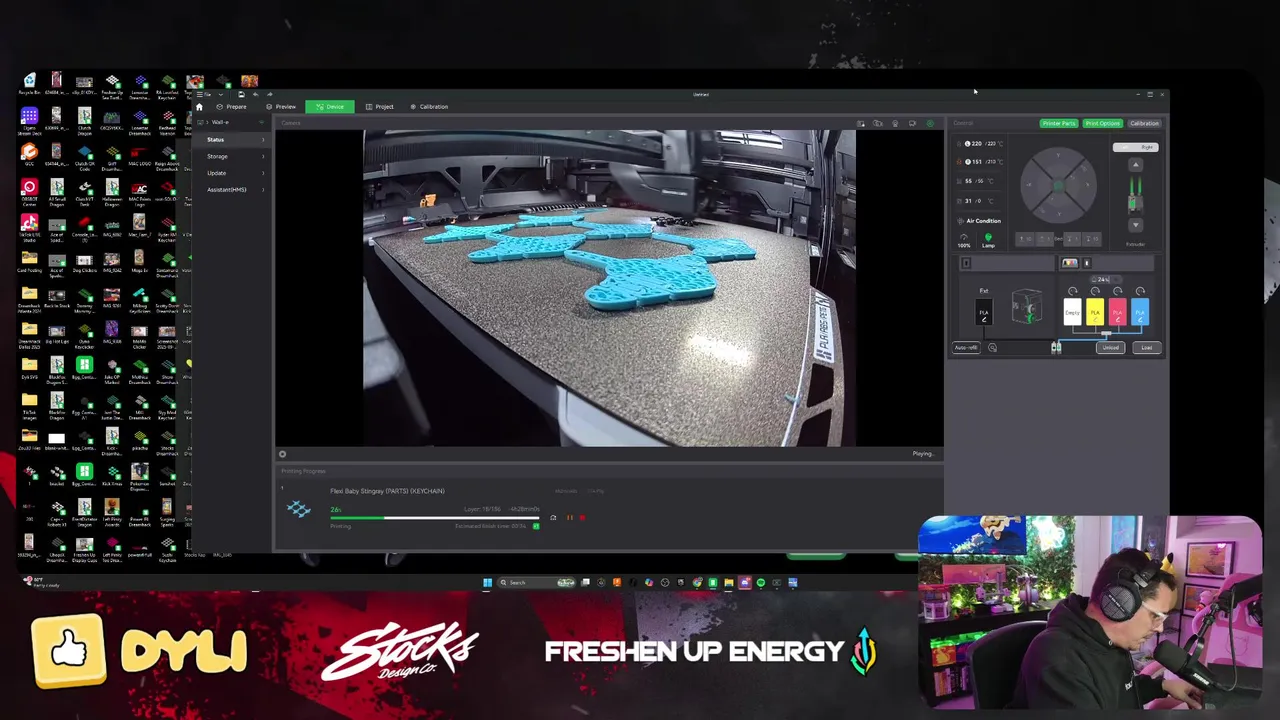The image size is (1280, 720).
Task: Click the Save project icon
Action: pos(241,94)
